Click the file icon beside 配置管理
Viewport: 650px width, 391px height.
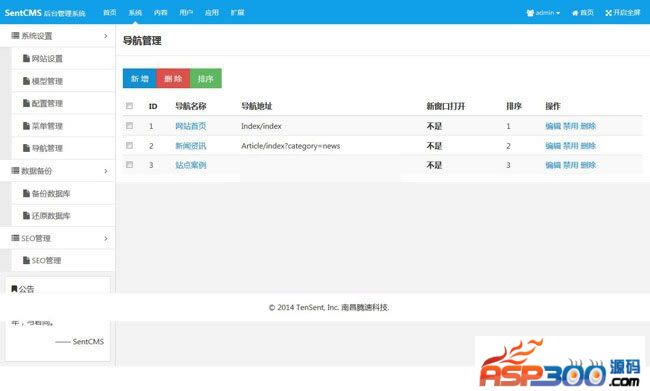[26, 103]
